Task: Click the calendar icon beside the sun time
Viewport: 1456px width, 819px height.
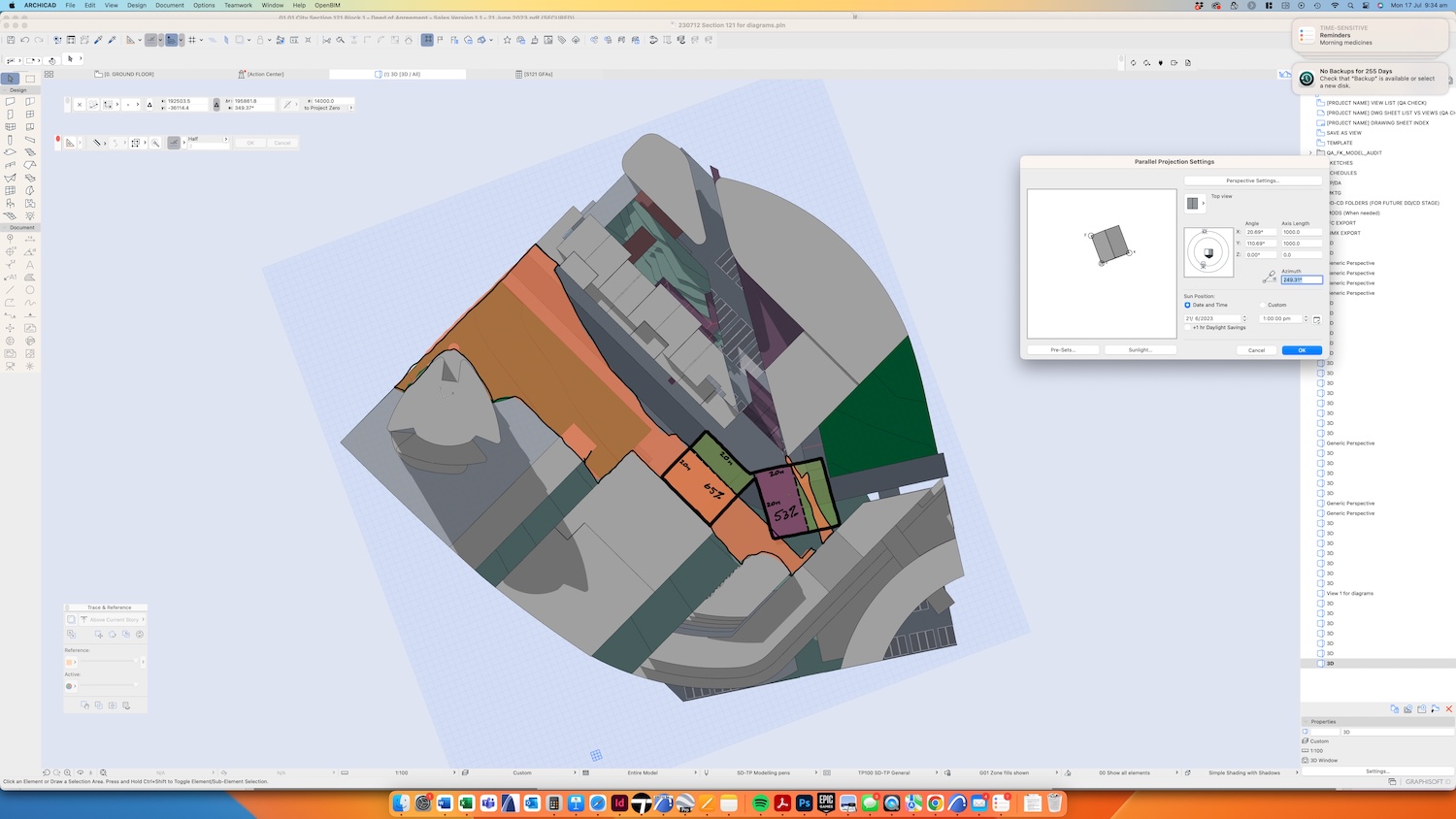Action: pos(1316,319)
